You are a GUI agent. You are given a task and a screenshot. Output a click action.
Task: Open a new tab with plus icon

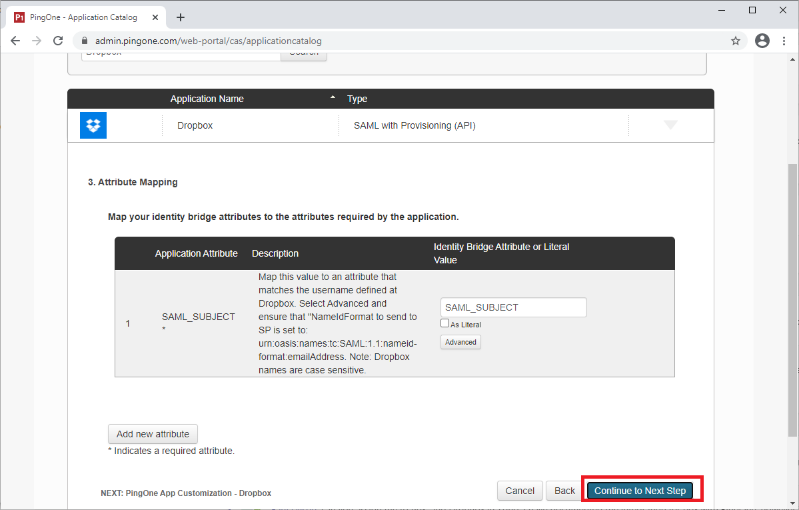(180, 17)
